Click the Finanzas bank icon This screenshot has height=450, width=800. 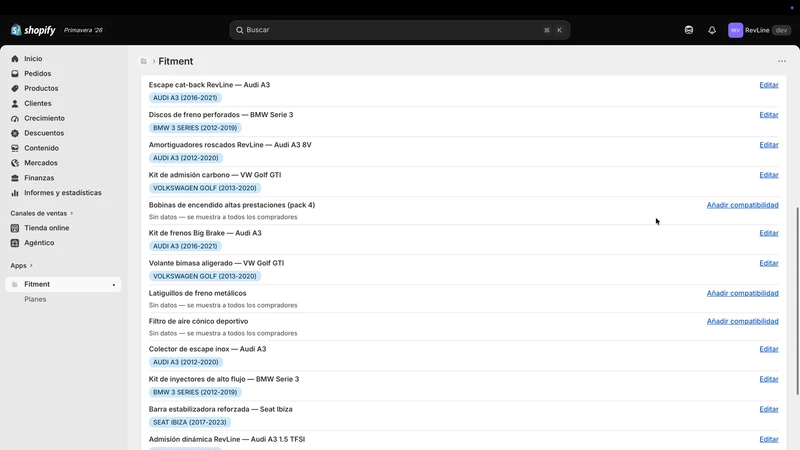pyautogui.click(x=15, y=178)
